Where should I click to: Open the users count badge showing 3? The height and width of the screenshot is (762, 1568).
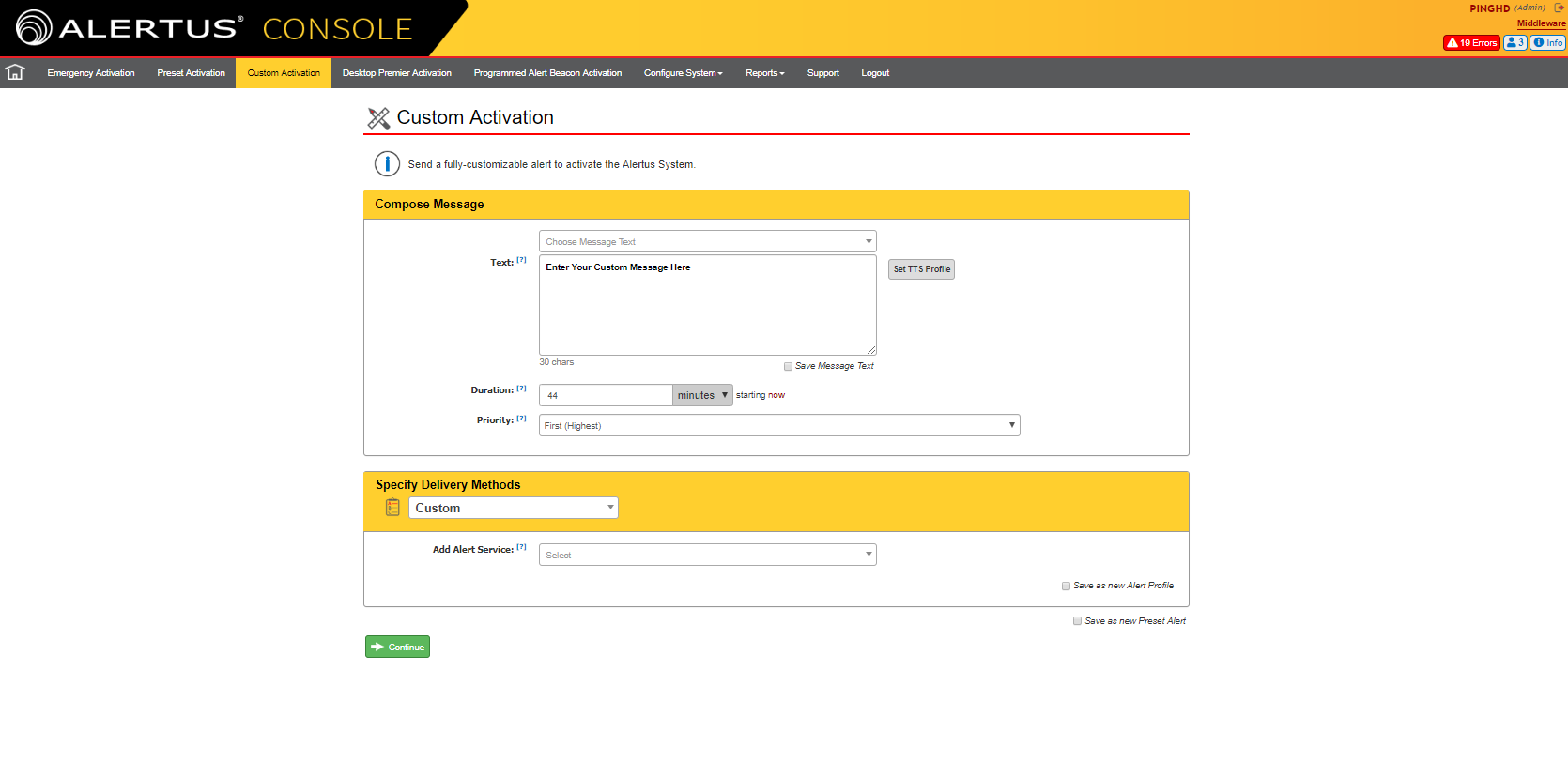click(1514, 42)
